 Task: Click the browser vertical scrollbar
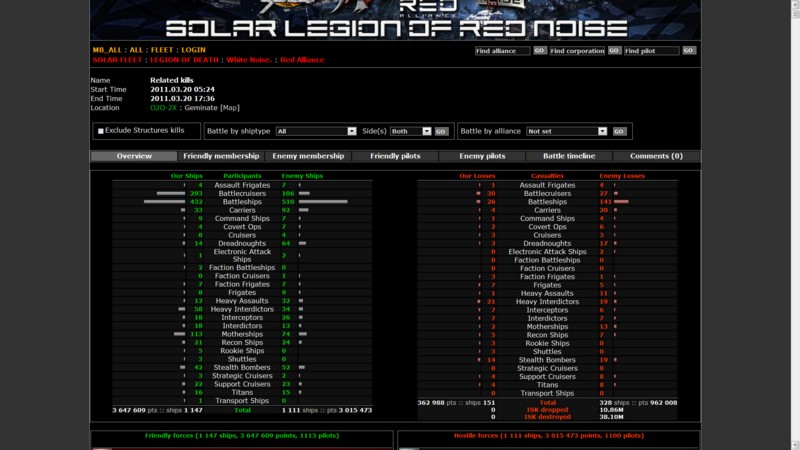tap(795, 225)
